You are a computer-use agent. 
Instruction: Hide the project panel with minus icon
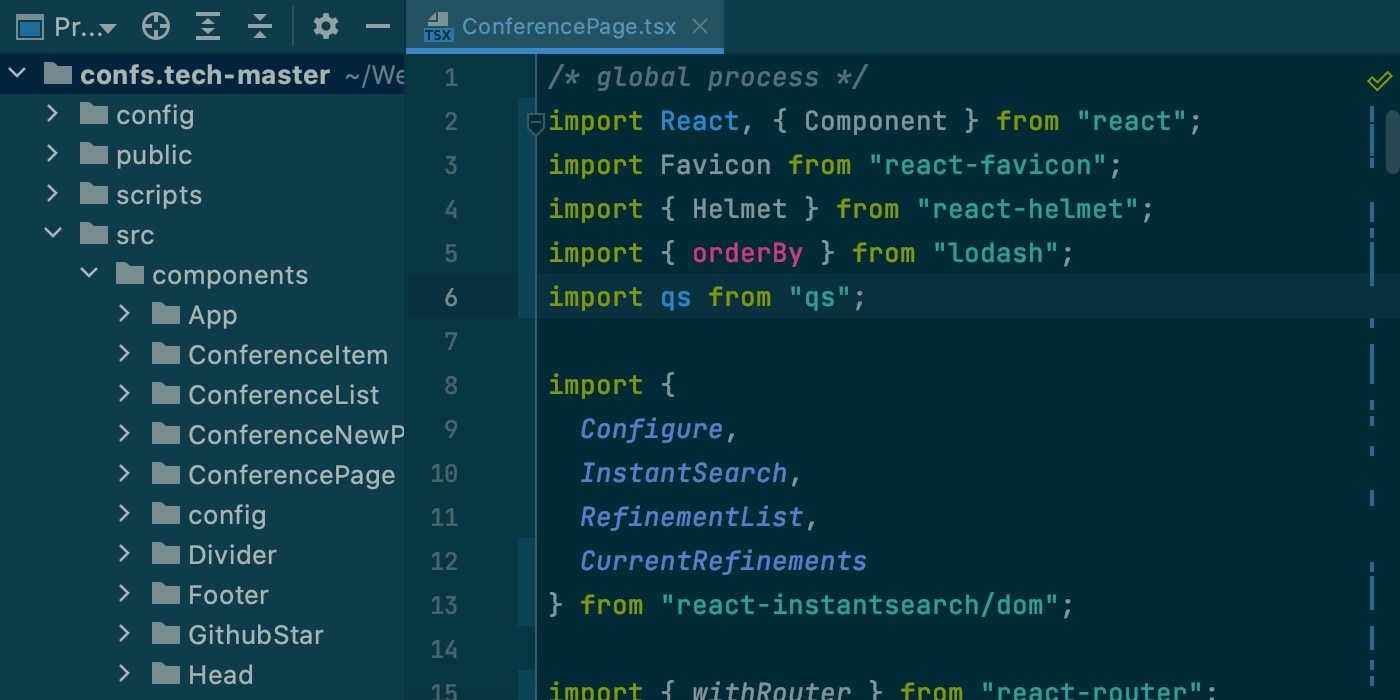pyautogui.click(x=378, y=27)
